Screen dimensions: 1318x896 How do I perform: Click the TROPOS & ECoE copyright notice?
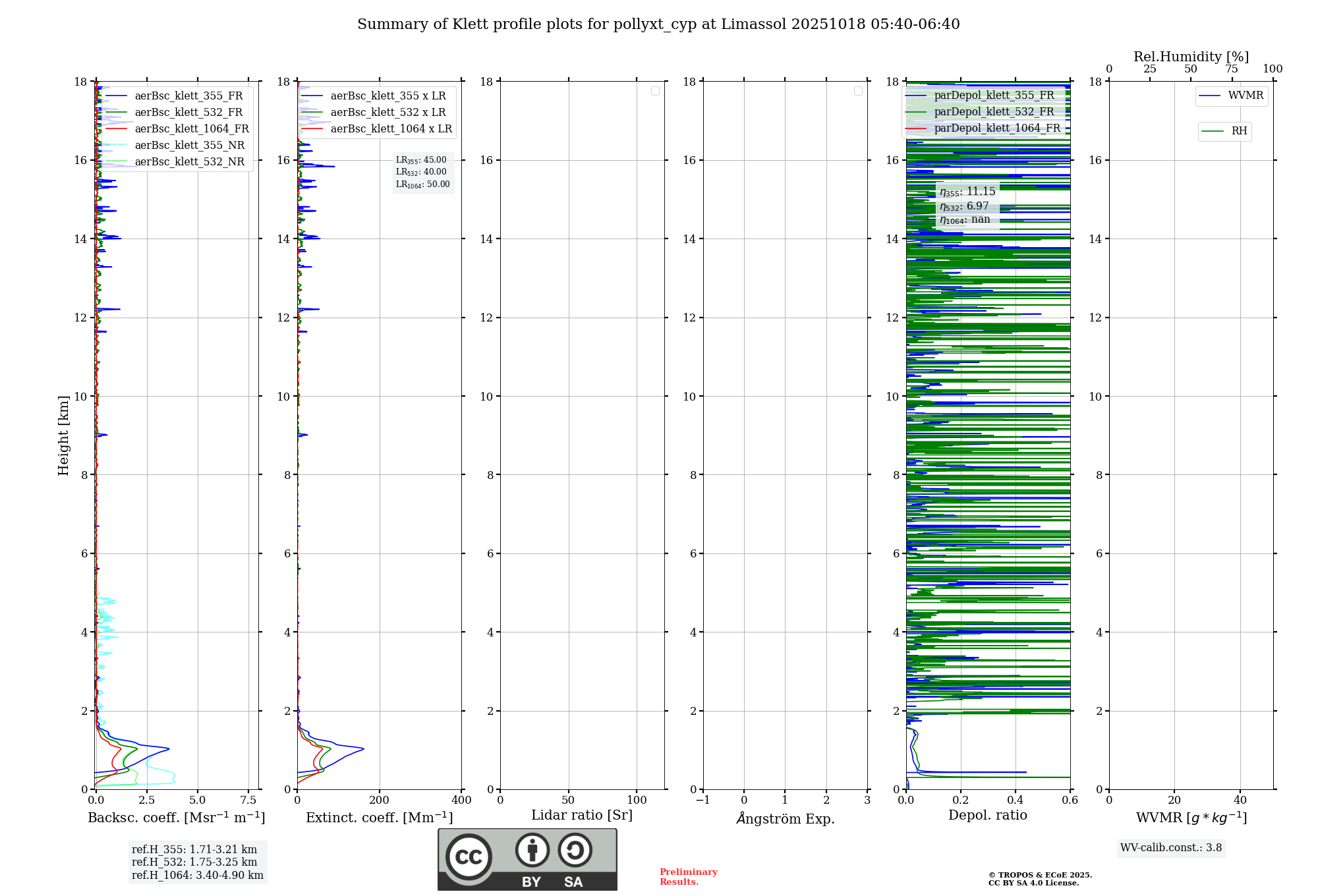[x=1040, y=879]
